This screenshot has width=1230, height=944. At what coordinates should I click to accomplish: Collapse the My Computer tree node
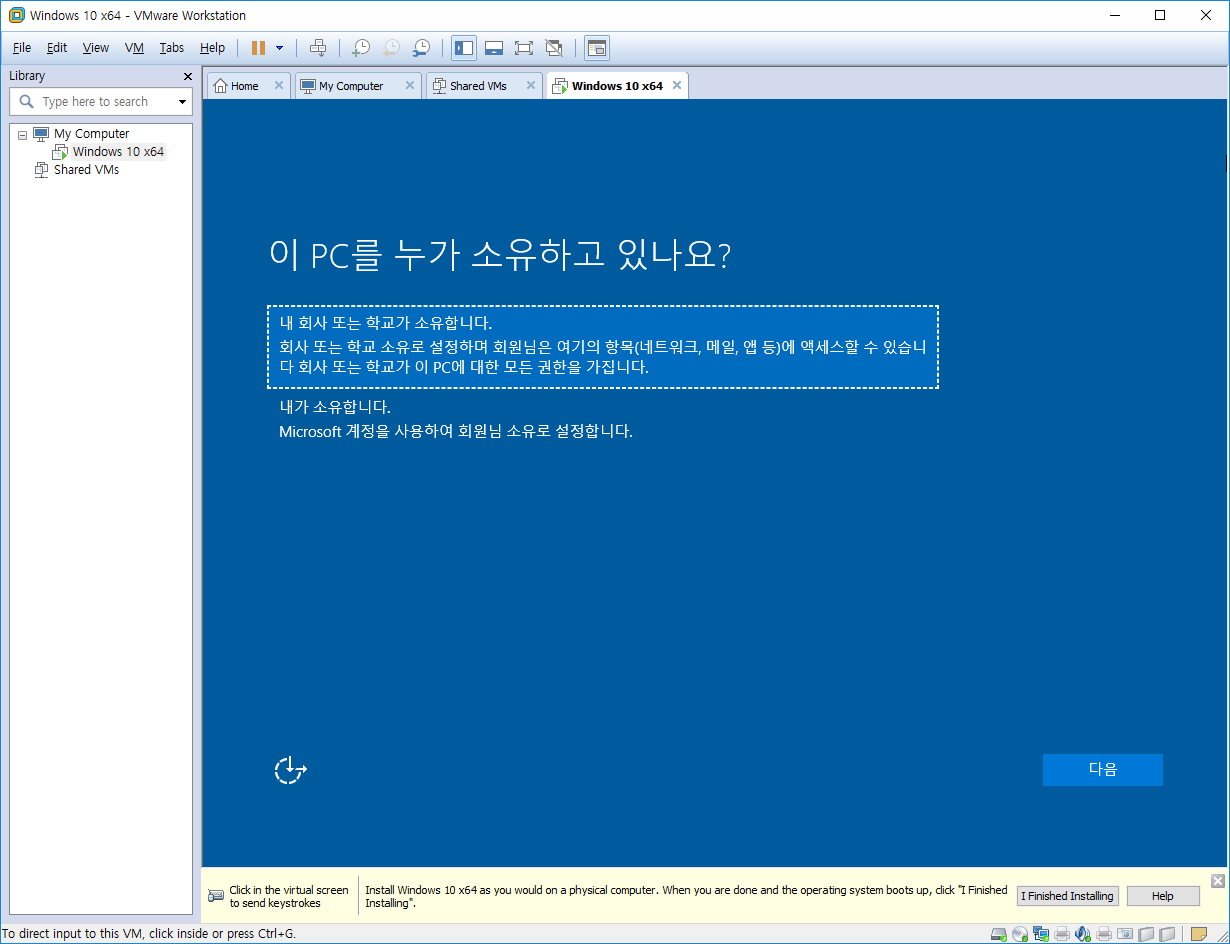pyautogui.click(x=22, y=134)
